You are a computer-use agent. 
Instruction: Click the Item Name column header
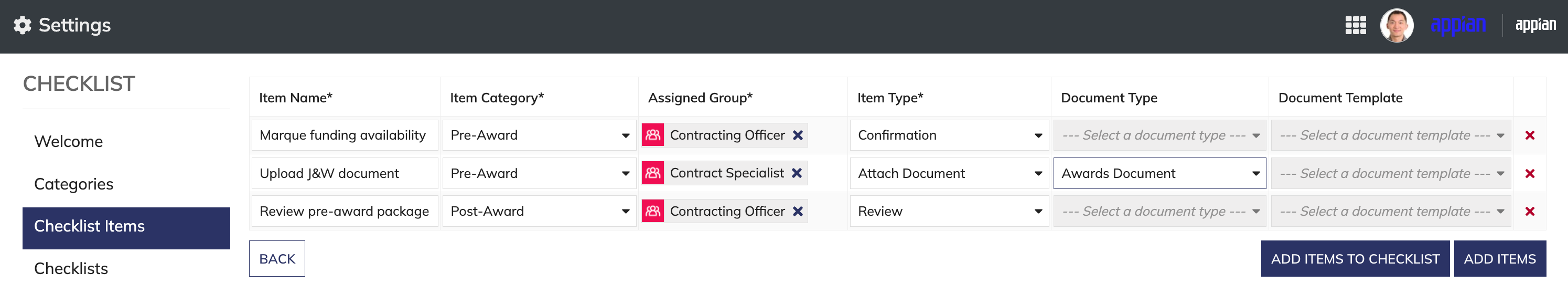click(296, 98)
